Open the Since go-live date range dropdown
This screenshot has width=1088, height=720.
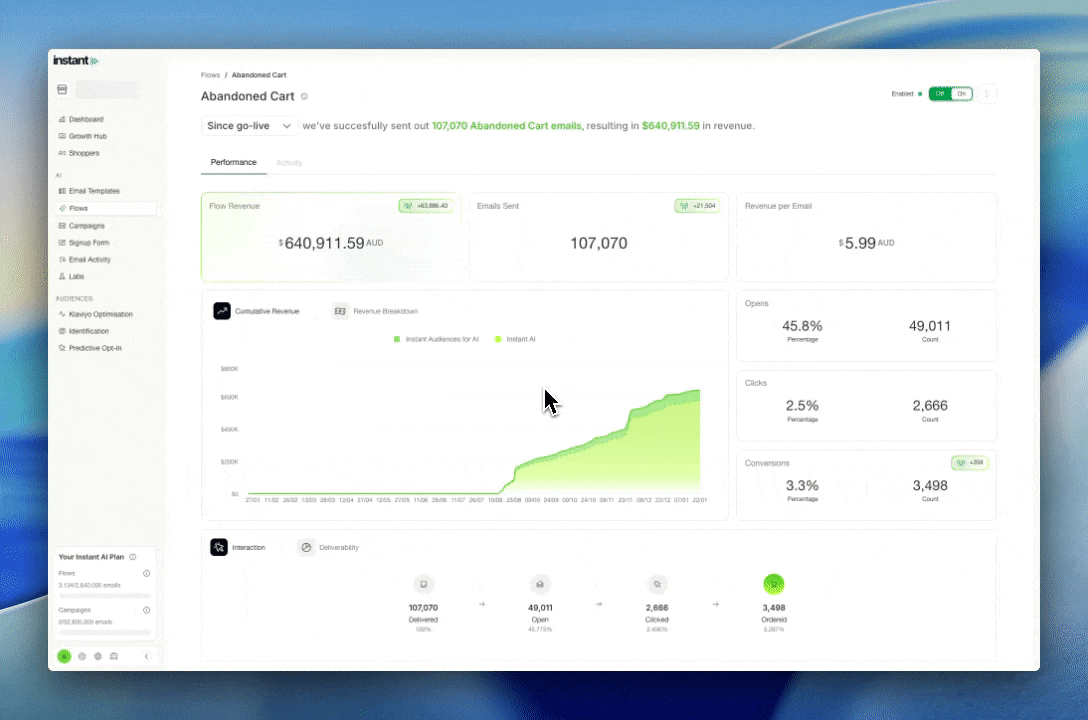pyautogui.click(x=248, y=126)
